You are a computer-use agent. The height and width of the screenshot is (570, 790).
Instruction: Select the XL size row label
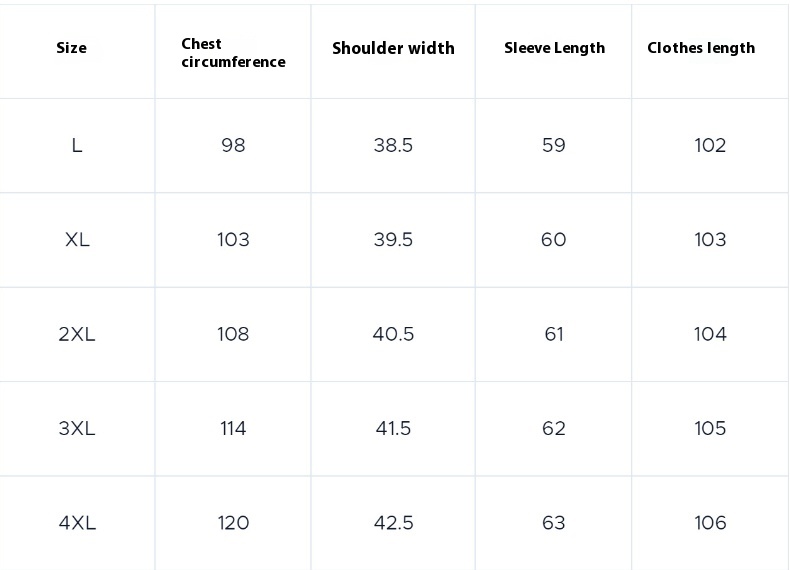[77, 240]
